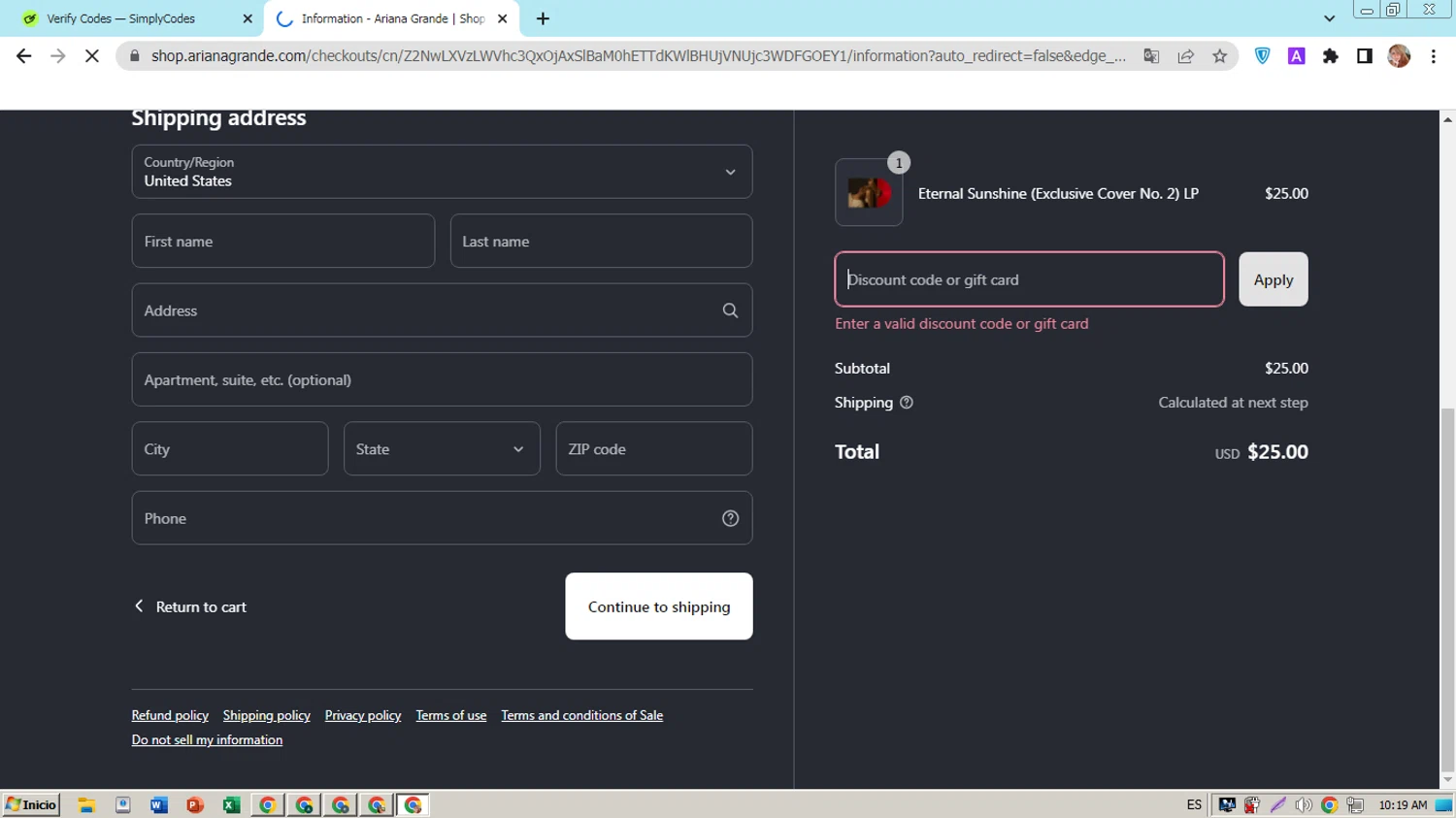Open the Chrome profile avatar

coord(1399,56)
